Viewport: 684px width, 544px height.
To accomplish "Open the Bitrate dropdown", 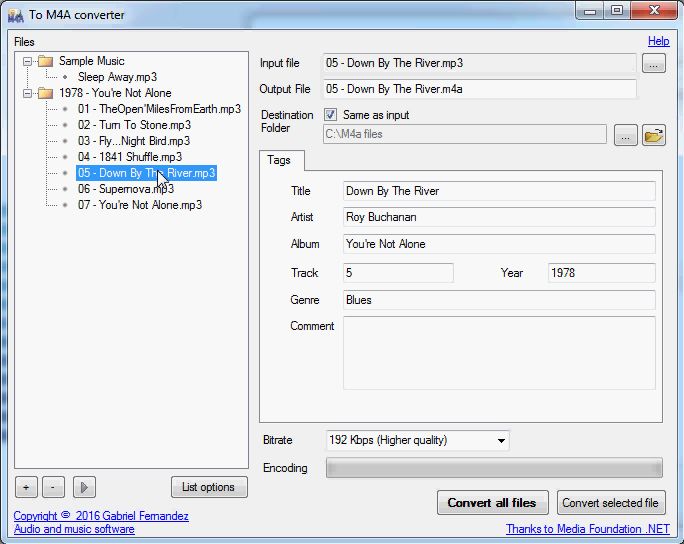I will click(417, 440).
